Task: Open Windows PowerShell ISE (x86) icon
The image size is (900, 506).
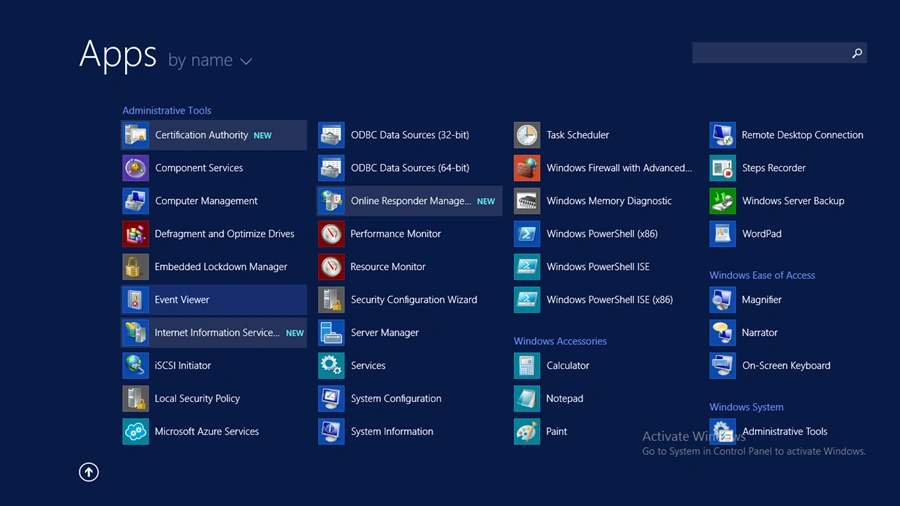Action: coord(527,299)
